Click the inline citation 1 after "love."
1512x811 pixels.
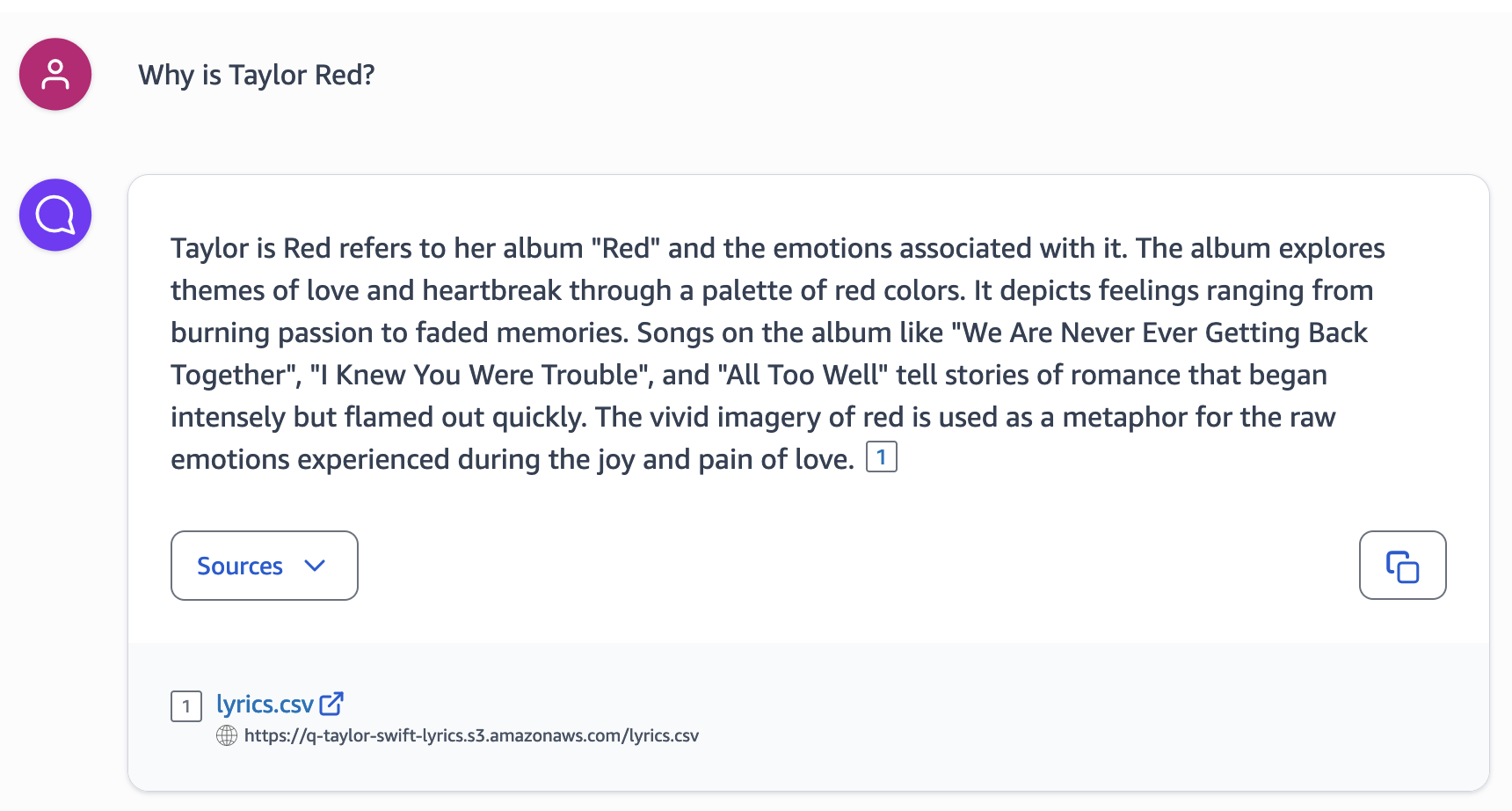(x=881, y=457)
